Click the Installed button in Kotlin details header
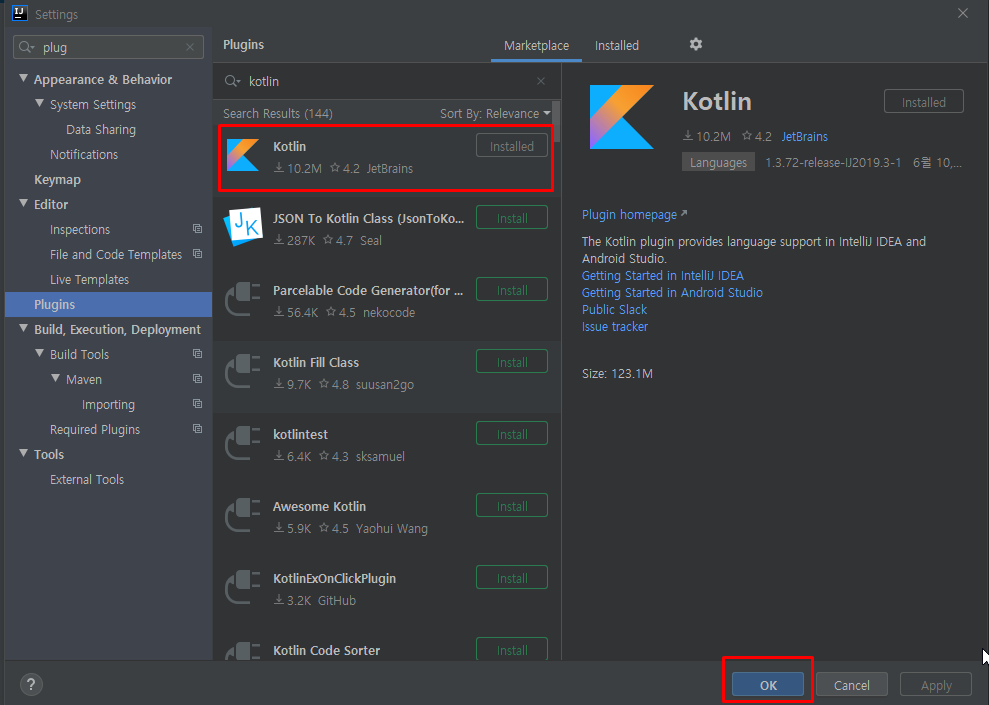Image resolution: width=989 pixels, height=705 pixels. tap(923, 102)
